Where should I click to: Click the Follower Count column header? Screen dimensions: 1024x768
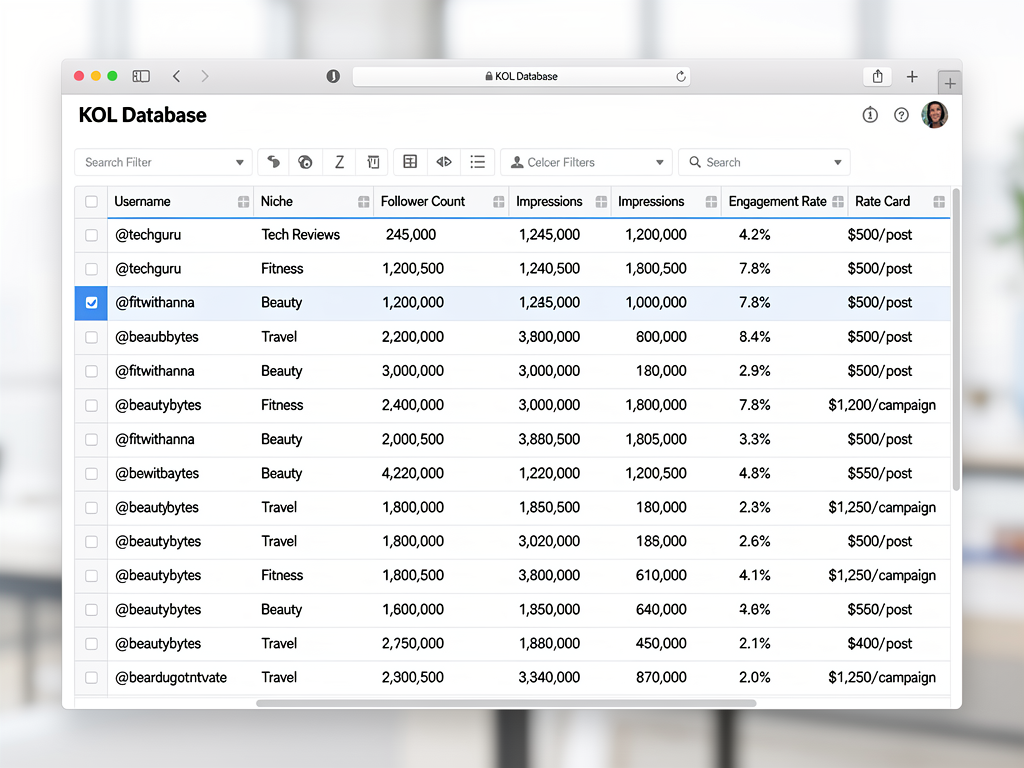pos(424,200)
